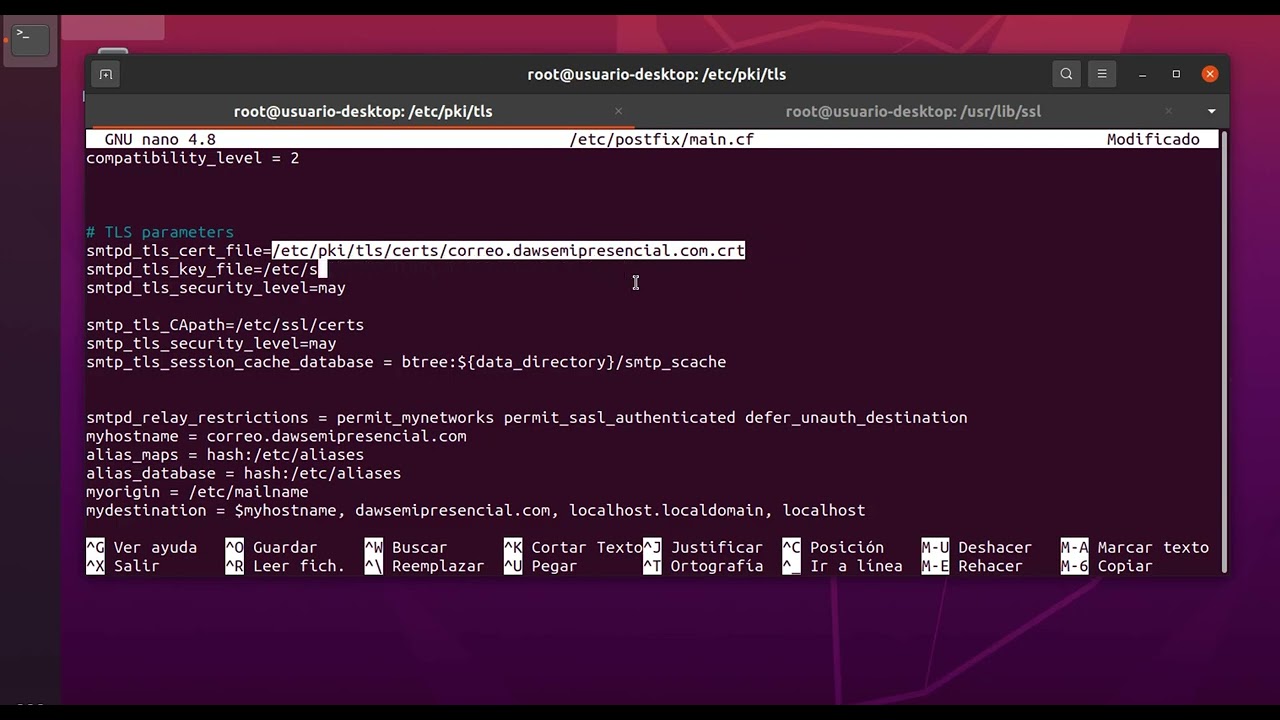
Task: Click the ^O Guardar shortcut
Action: [x=271, y=547]
